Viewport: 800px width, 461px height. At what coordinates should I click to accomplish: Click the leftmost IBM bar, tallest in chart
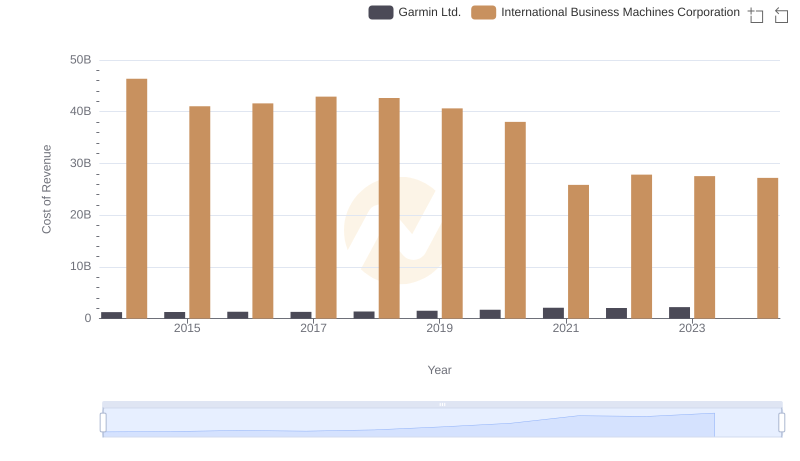(x=137, y=198)
